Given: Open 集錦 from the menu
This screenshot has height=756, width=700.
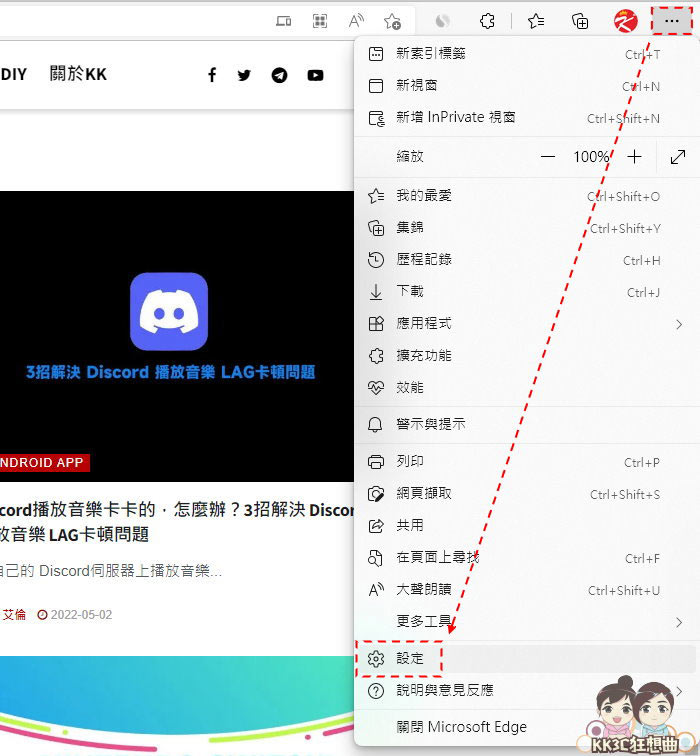Looking at the screenshot, I should coord(526,228).
